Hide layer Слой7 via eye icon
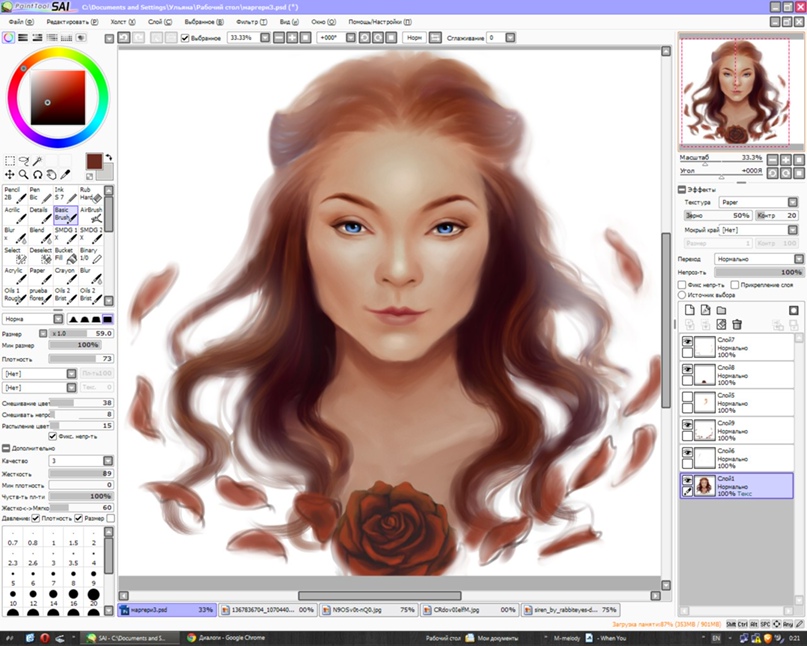The image size is (807, 646). click(687, 341)
